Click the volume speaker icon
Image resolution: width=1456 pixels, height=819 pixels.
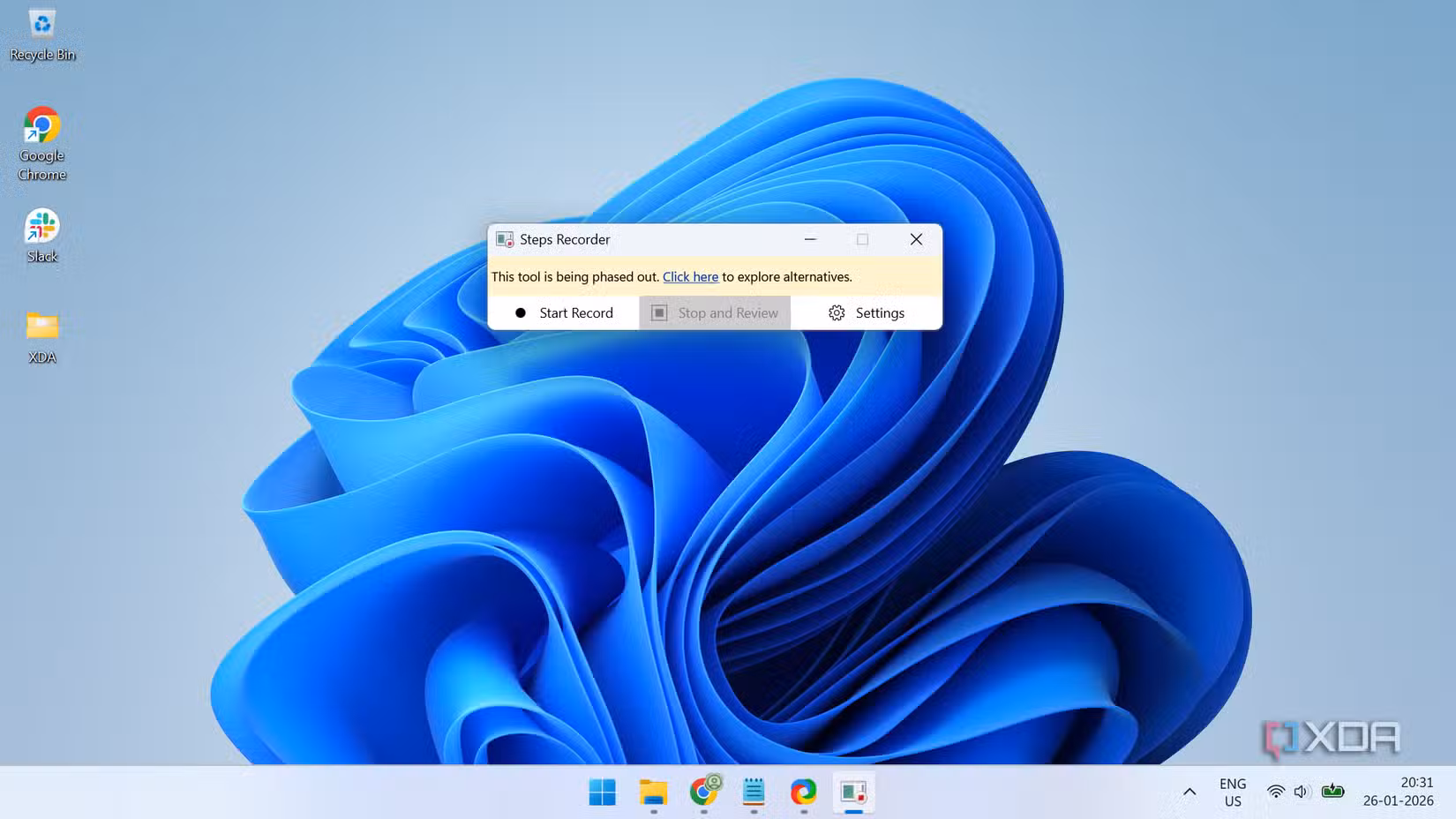coord(1301,792)
